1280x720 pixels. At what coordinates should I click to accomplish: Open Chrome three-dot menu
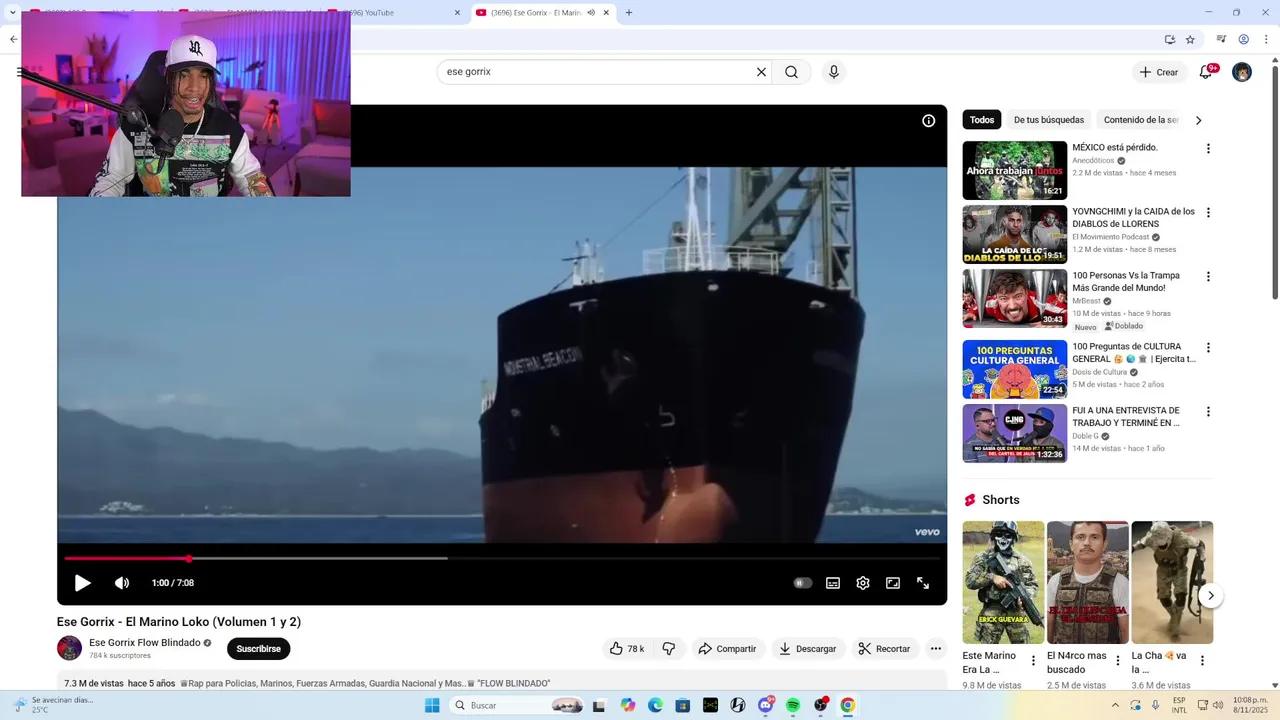[x=1266, y=40]
